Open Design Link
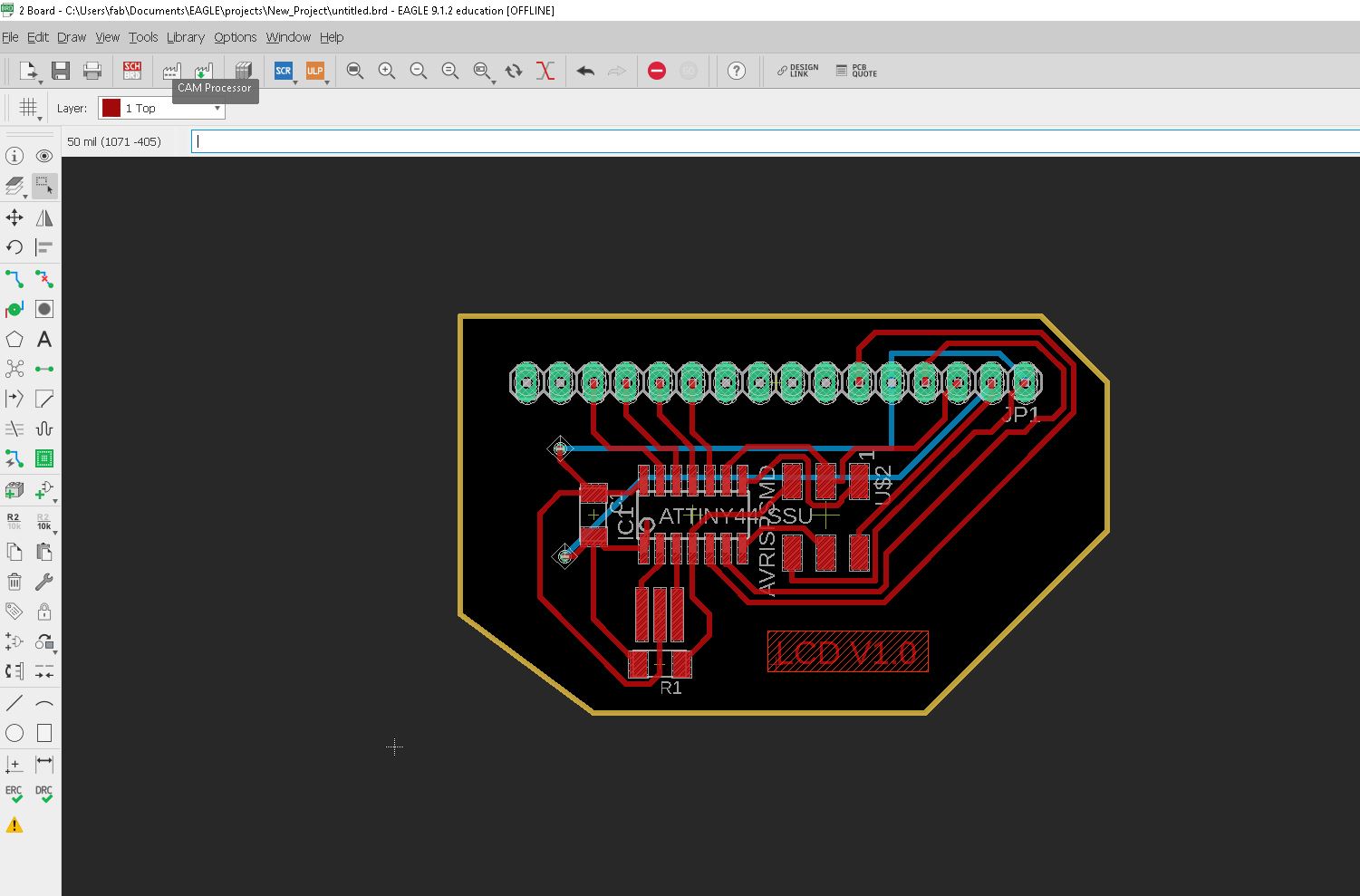 (797, 71)
